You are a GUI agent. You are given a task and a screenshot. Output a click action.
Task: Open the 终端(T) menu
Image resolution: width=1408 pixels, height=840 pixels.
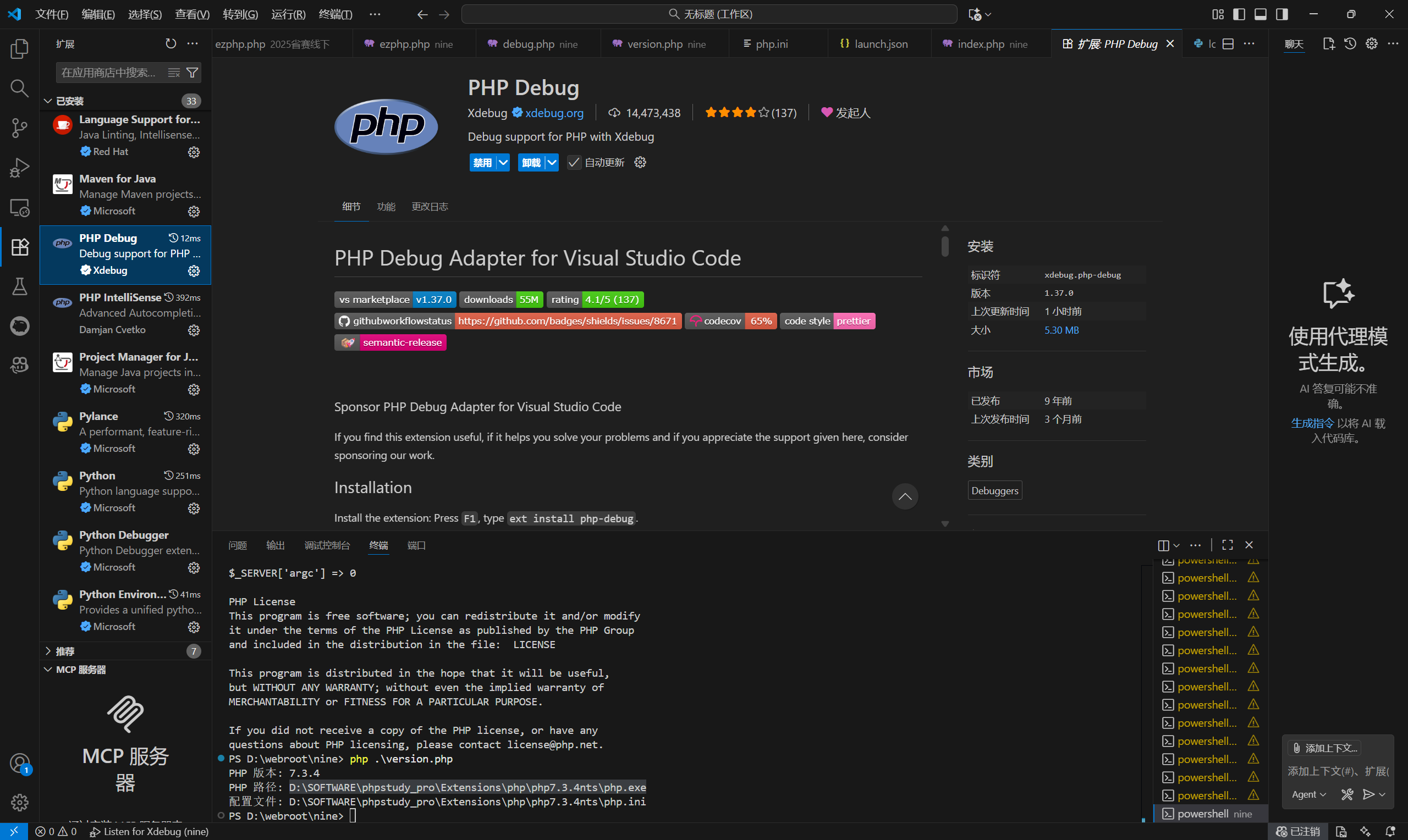pyautogui.click(x=335, y=14)
